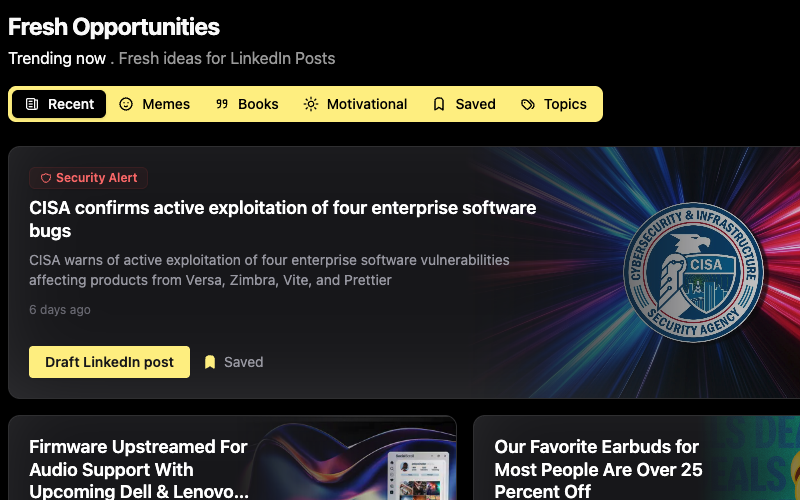Click the shield icon in the Security Alert badge
This screenshot has height=500, width=800.
pos(45,178)
